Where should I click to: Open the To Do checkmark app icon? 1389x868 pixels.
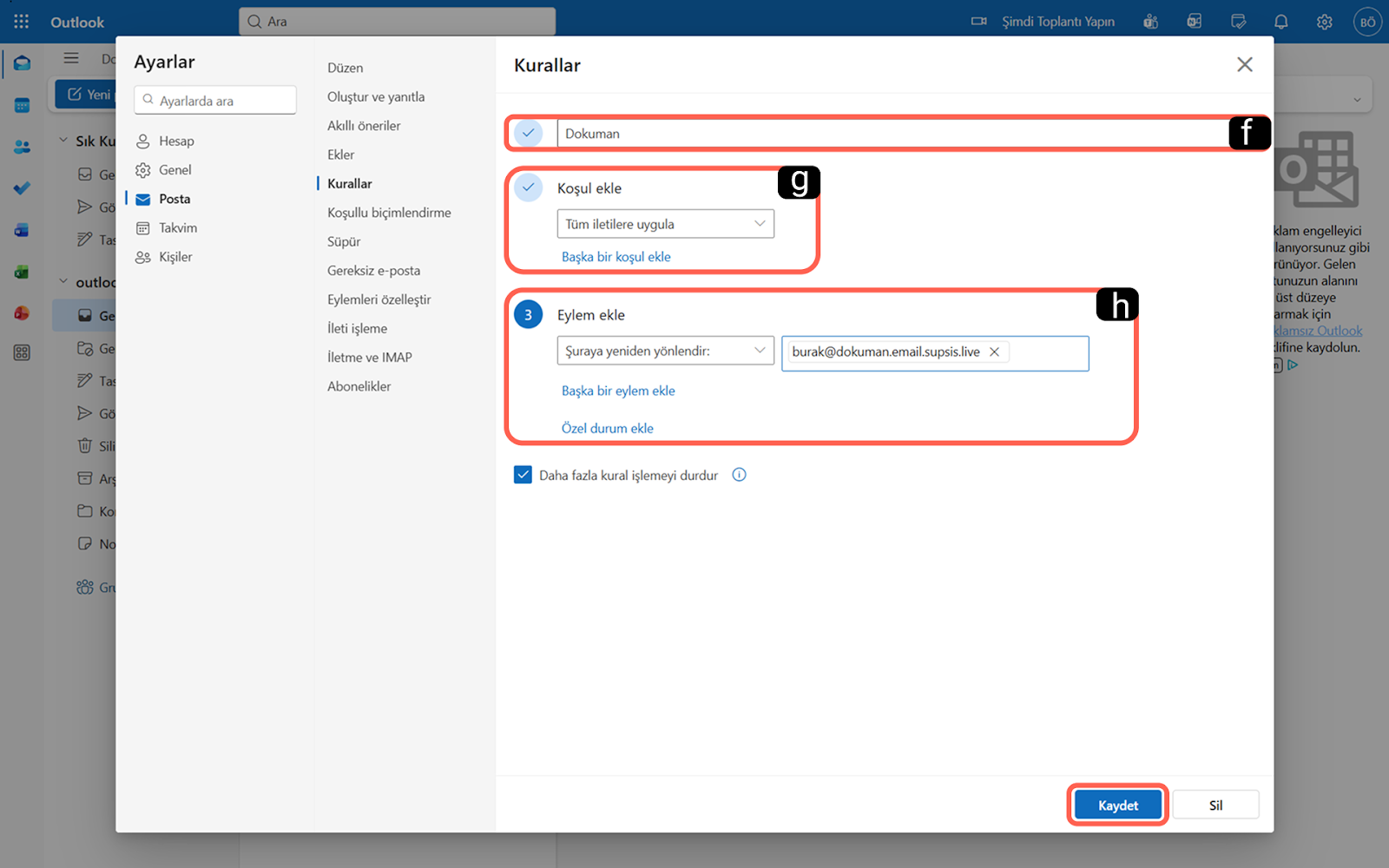point(22,188)
